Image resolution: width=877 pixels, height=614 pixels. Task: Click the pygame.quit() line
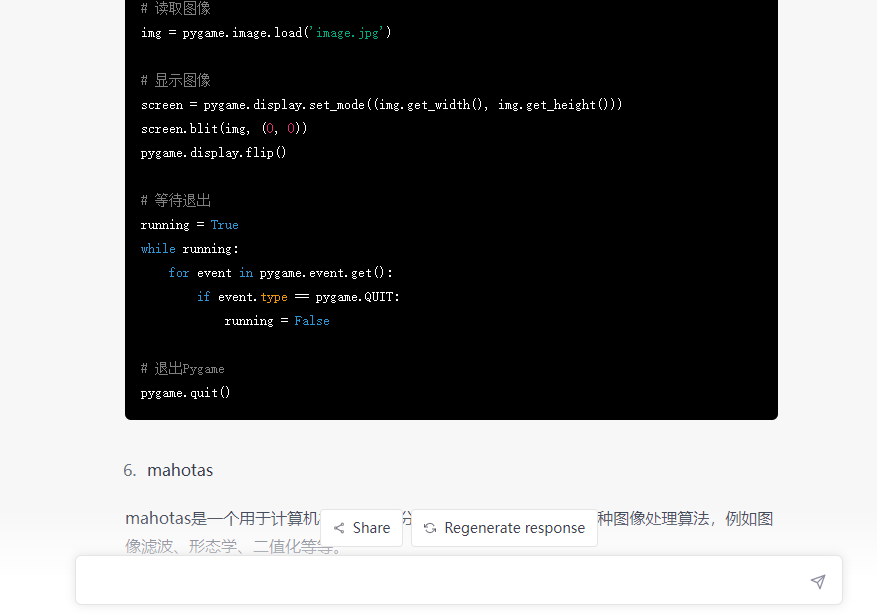[x=185, y=393]
